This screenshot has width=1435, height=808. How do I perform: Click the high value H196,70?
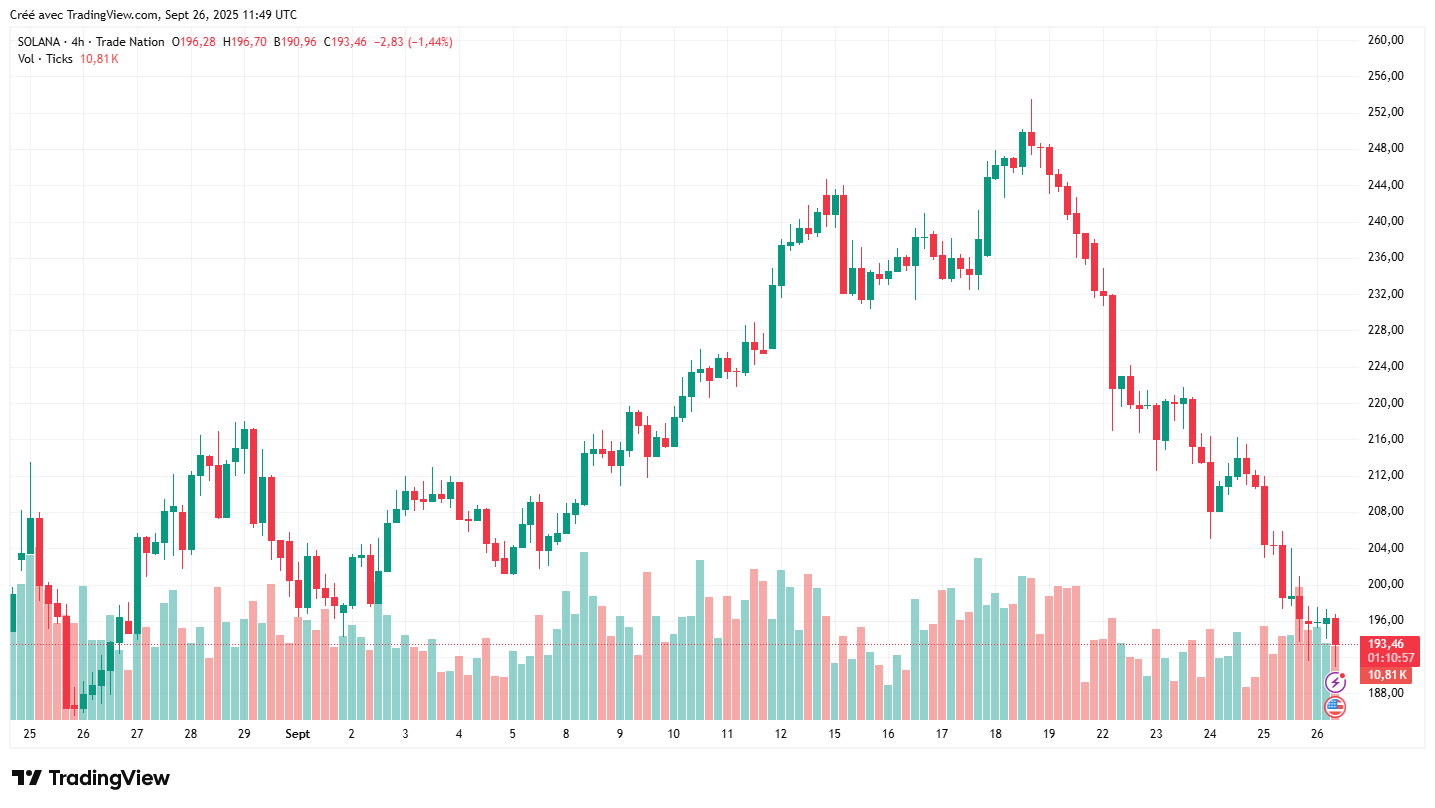point(245,42)
